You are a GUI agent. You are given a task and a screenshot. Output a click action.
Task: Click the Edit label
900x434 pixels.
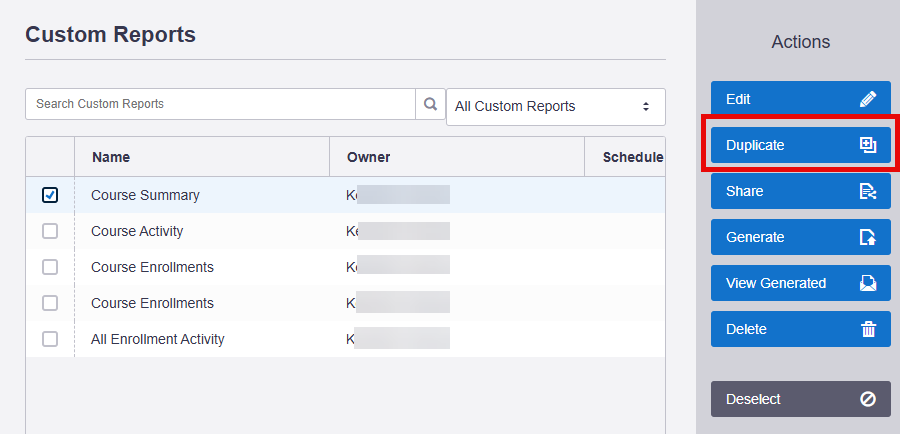(x=738, y=99)
